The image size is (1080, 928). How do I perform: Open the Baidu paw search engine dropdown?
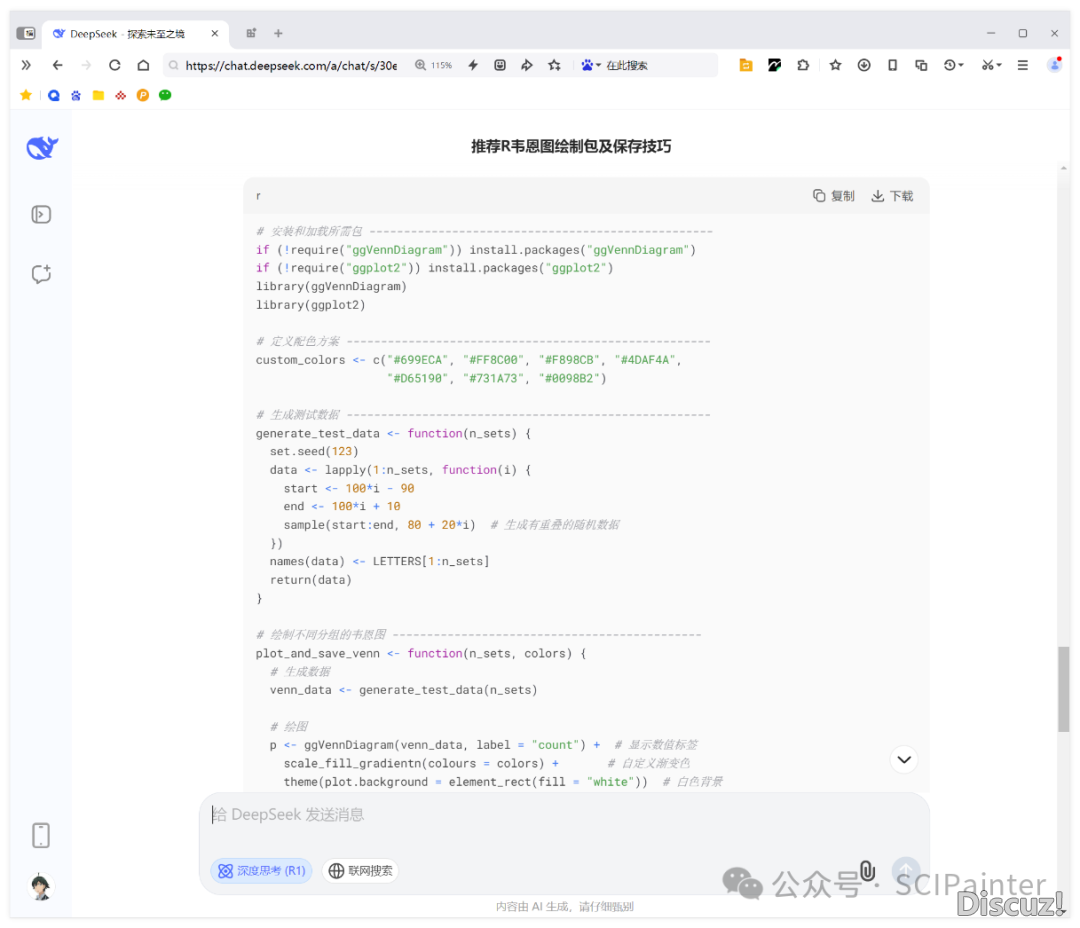click(x=590, y=65)
